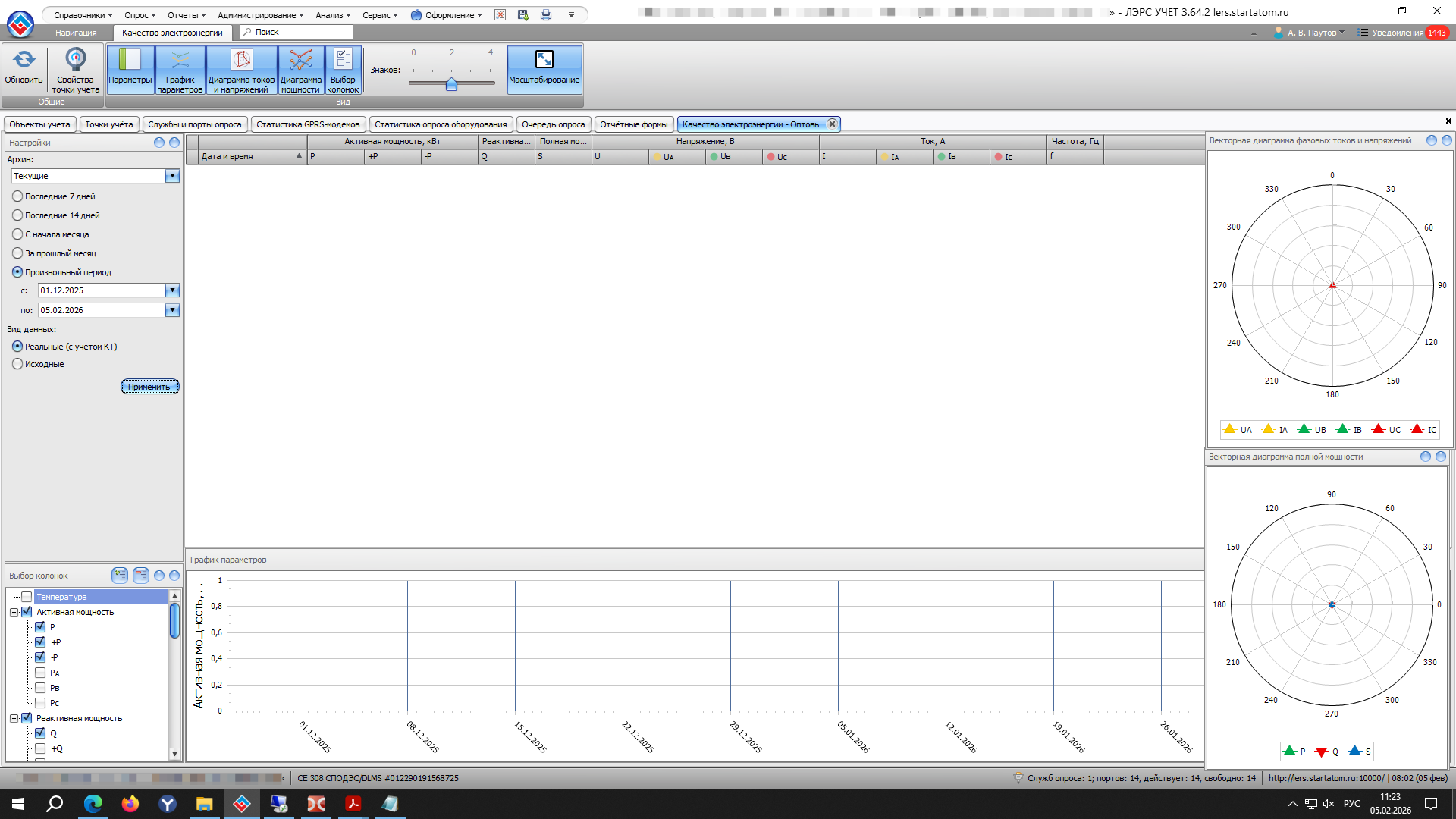
Task: Click the Обновить refresh icon
Action: [x=24, y=61]
